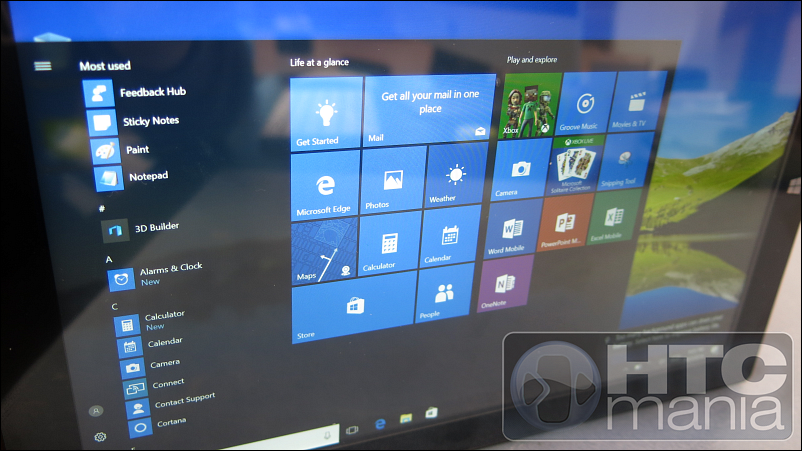Launch Paint from Most used list
The height and width of the screenshot is (451, 802).
point(120,151)
